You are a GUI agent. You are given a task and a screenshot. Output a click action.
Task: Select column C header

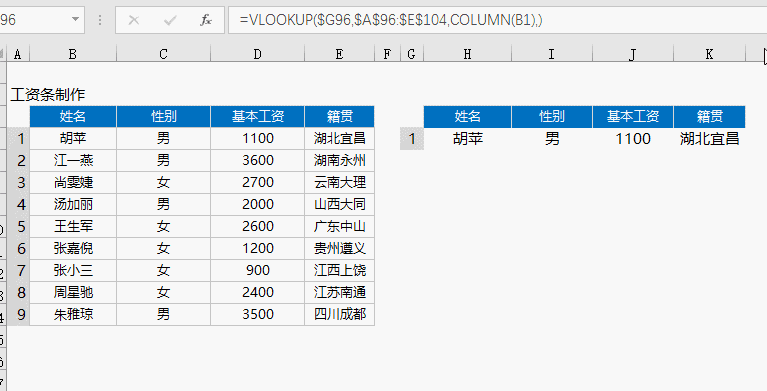[163, 54]
